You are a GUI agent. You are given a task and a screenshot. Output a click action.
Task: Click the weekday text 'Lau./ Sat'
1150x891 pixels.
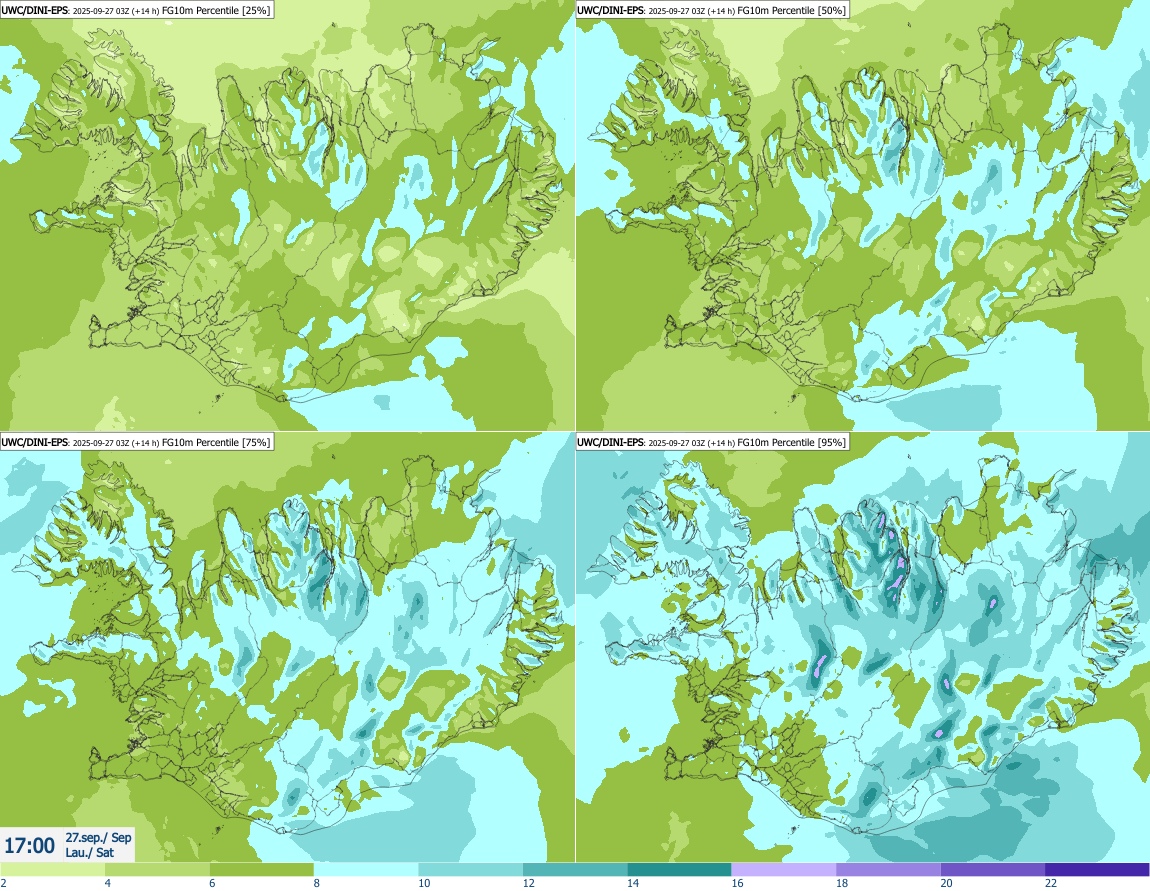click(89, 852)
